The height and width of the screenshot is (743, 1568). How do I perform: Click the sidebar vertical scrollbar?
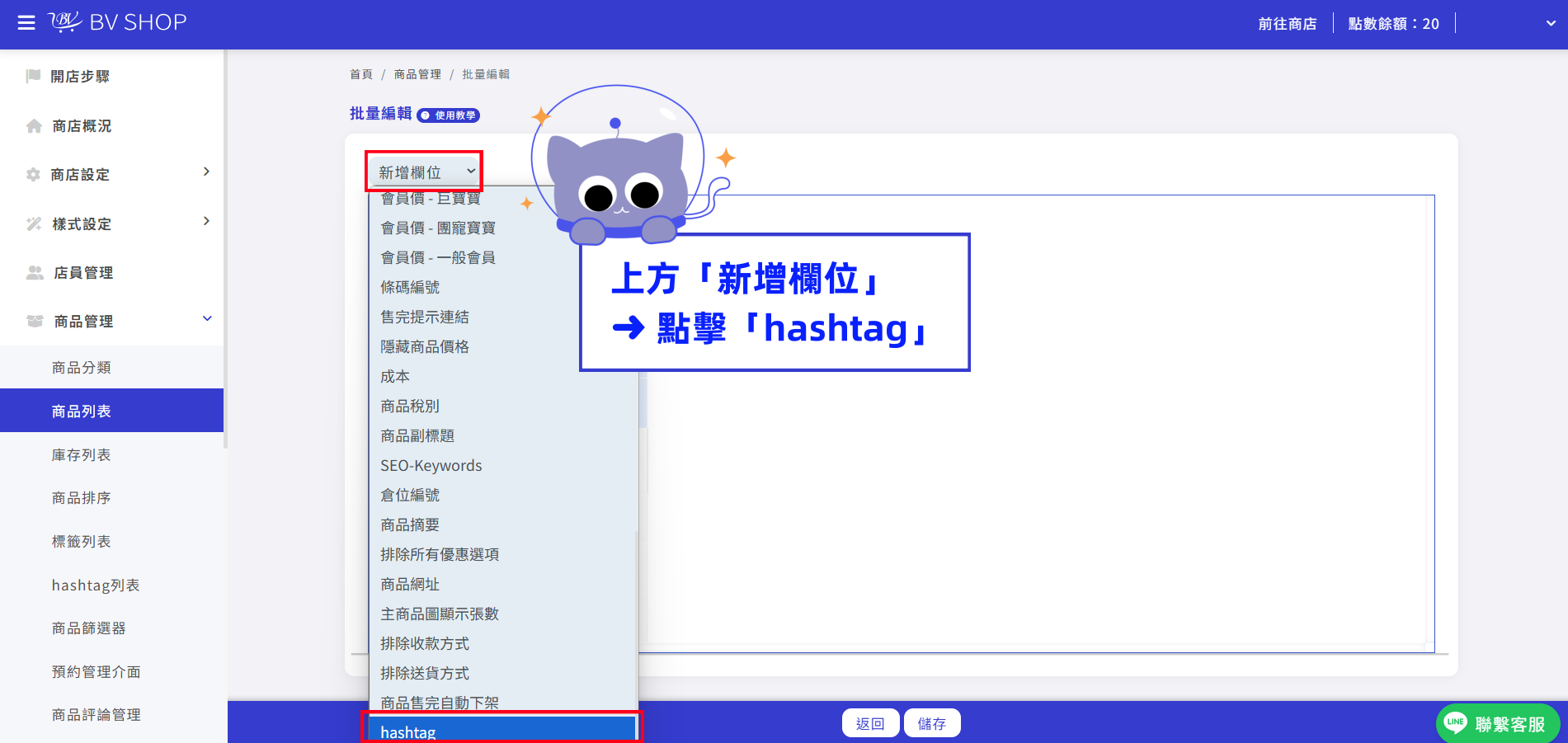pos(225,249)
